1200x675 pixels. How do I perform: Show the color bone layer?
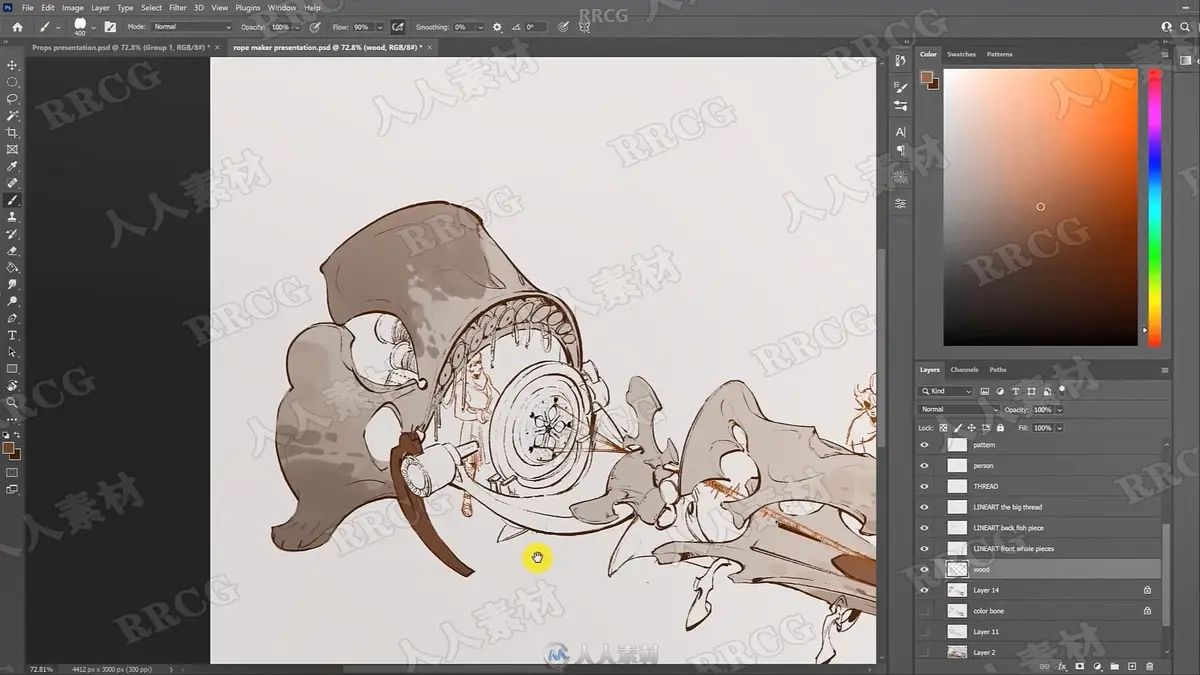coord(924,611)
